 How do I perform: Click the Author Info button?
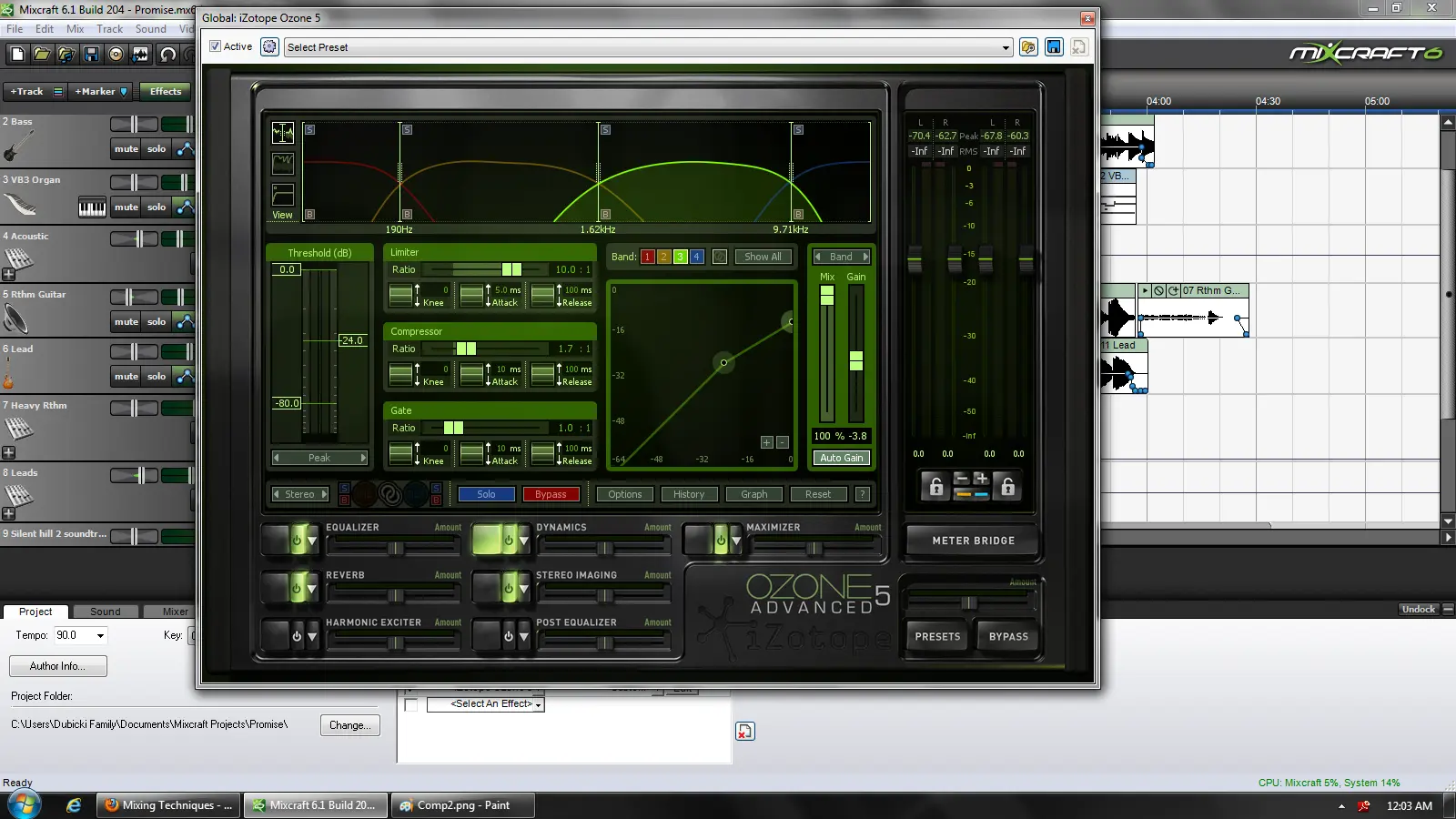tap(57, 666)
